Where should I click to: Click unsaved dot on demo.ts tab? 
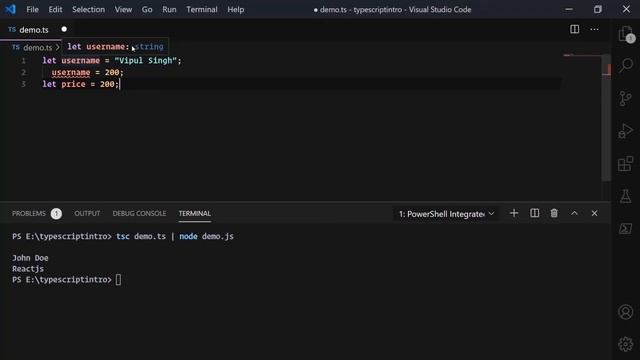(x=64, y=29)
